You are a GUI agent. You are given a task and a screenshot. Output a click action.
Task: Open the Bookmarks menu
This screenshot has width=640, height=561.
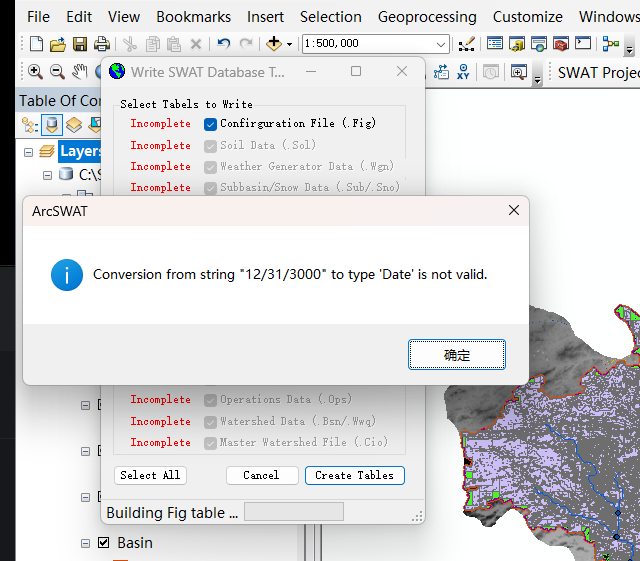193,17
